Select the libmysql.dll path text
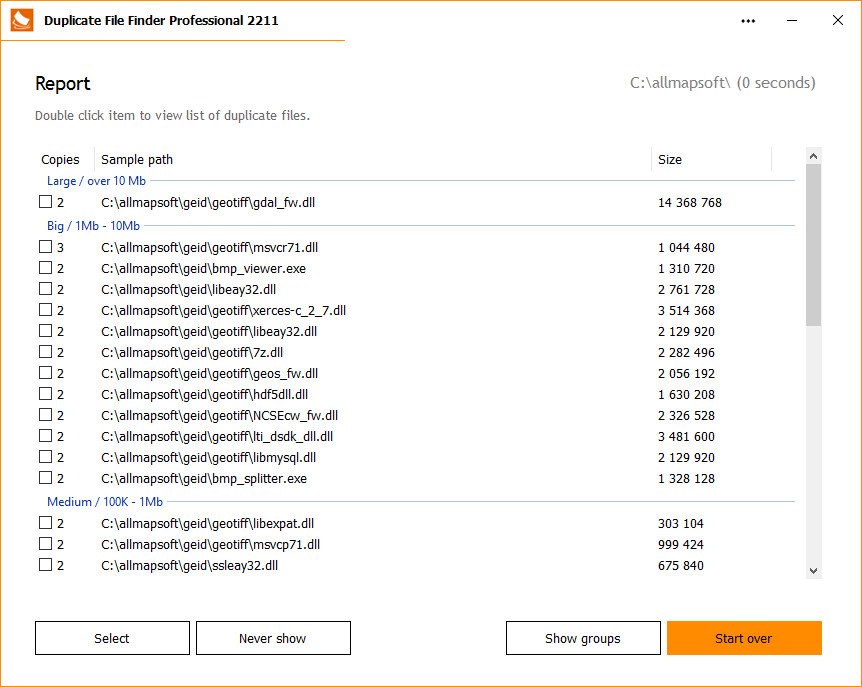The height and width of the screenshot is (687, 862). [209, 457]
